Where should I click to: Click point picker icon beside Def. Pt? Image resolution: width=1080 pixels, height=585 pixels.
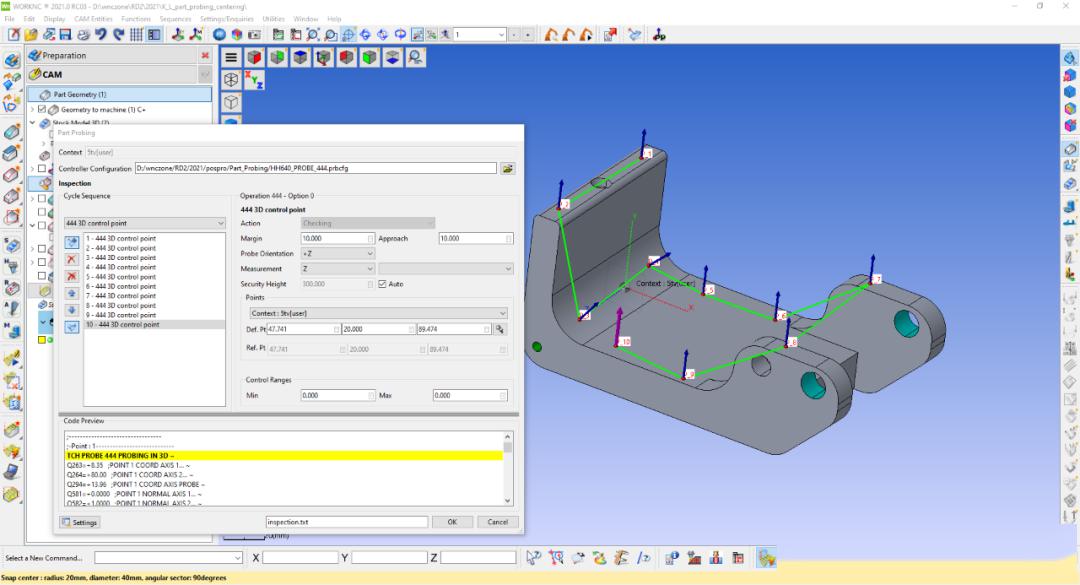coord(500,329)
